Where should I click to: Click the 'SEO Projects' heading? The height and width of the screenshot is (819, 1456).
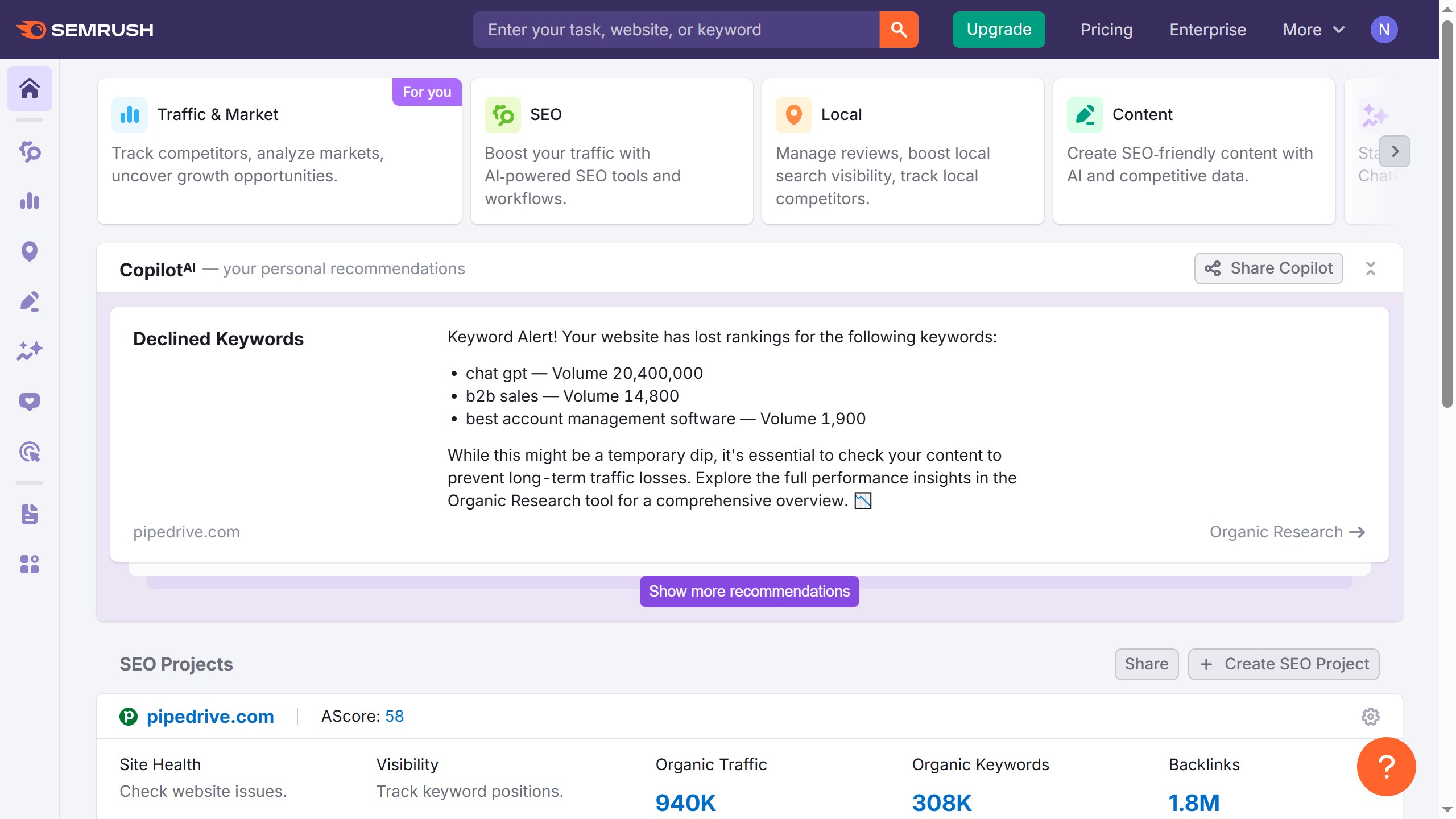point(176,664)
